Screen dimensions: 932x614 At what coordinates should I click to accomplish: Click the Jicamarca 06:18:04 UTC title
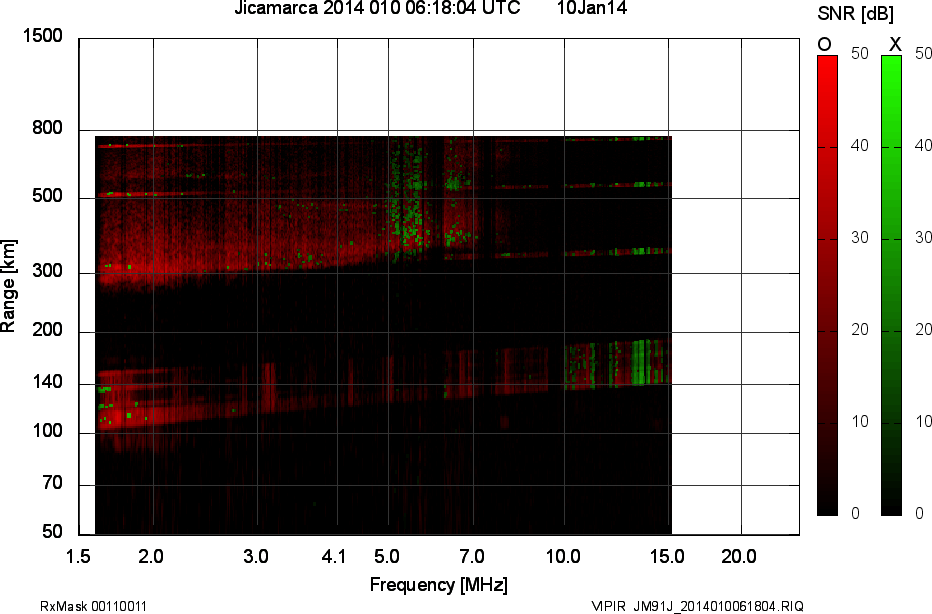coord(377,8)
